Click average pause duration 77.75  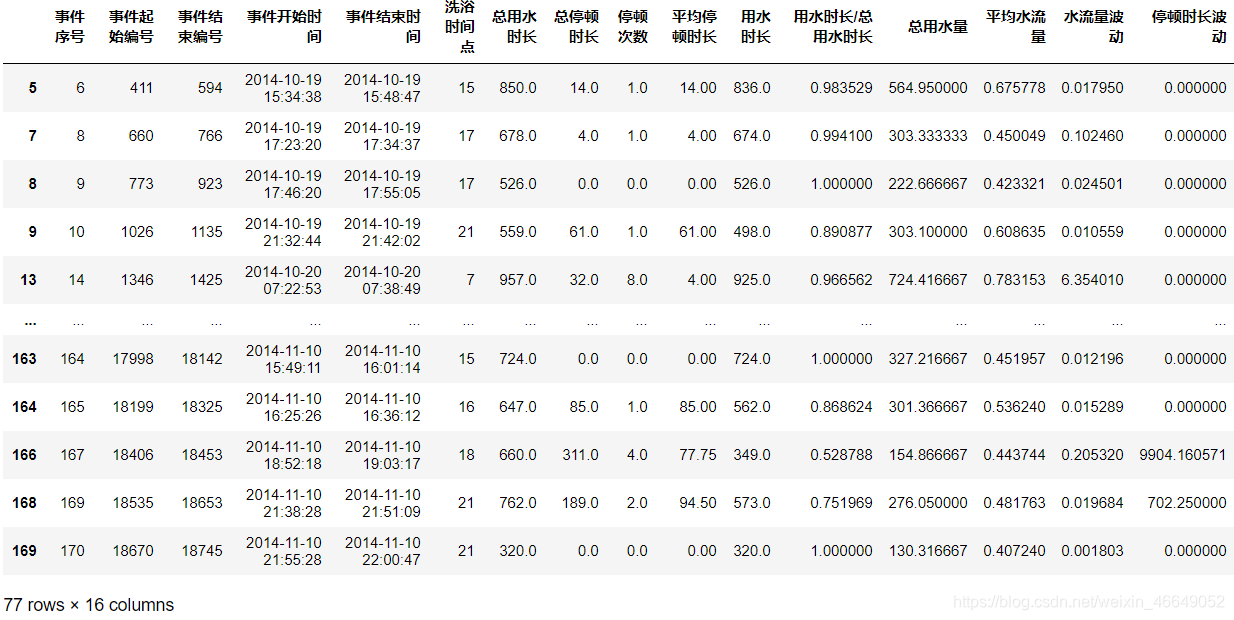point(698,455)
